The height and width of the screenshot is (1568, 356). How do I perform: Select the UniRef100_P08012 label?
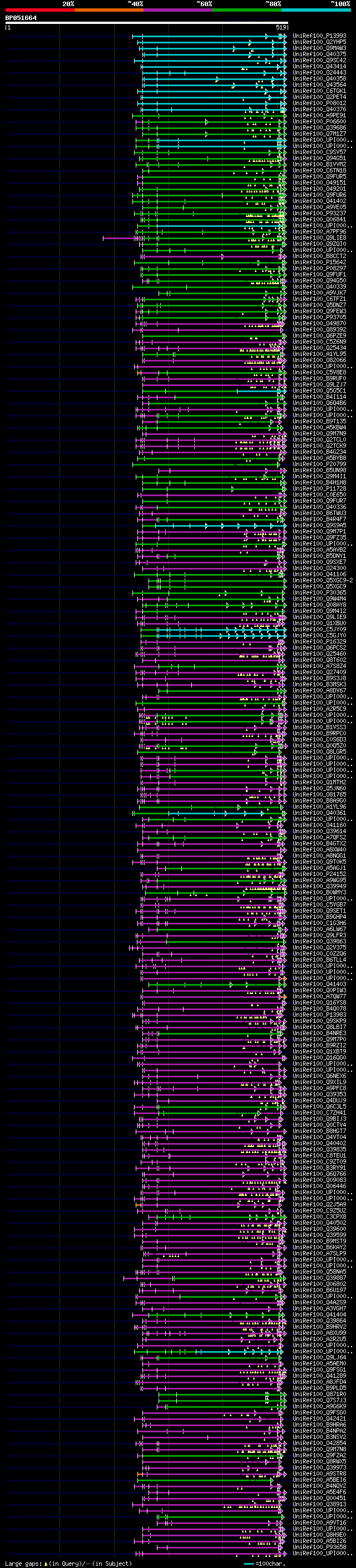pos(319,103)
